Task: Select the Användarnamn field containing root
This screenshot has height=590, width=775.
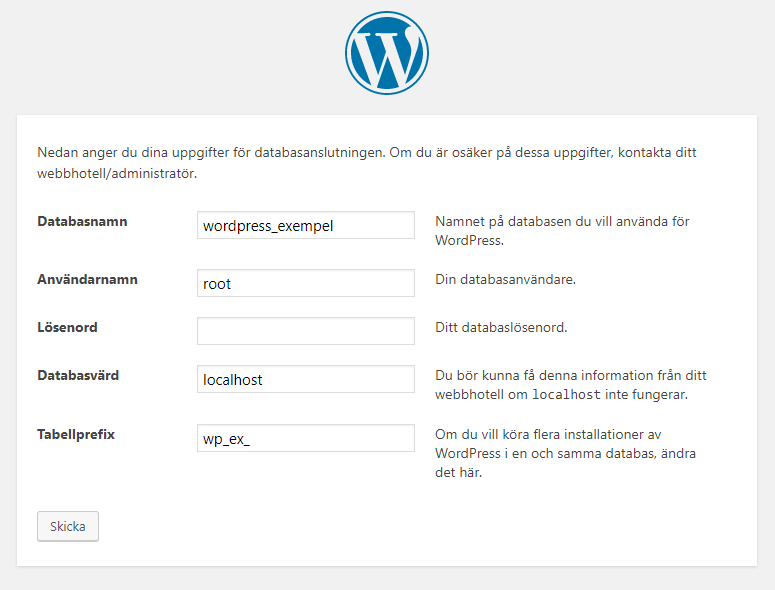Action: point(305,283)
